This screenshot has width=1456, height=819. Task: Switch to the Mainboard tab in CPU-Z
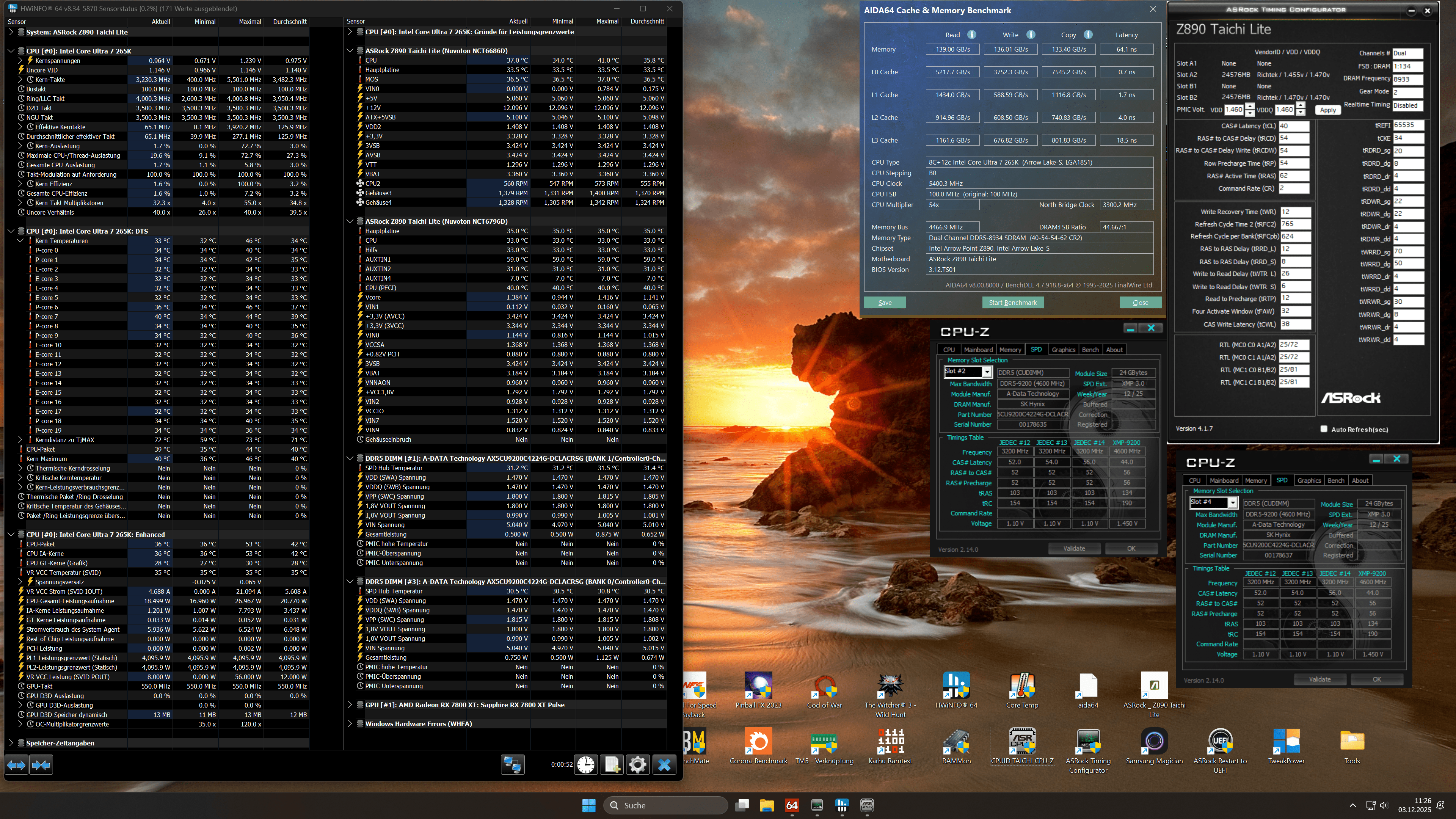click(x=978, y=349)
